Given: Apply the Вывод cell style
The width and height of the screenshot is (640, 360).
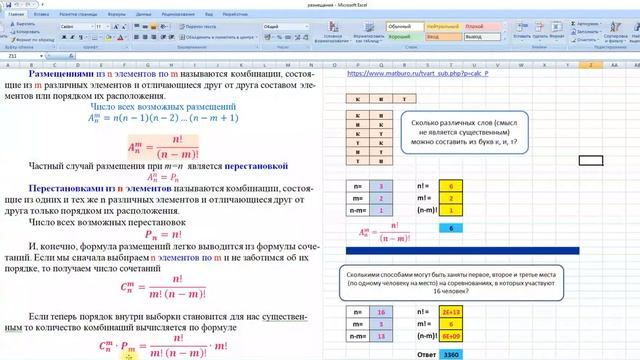Looking at the screenshot, I should tap(482, 37).
